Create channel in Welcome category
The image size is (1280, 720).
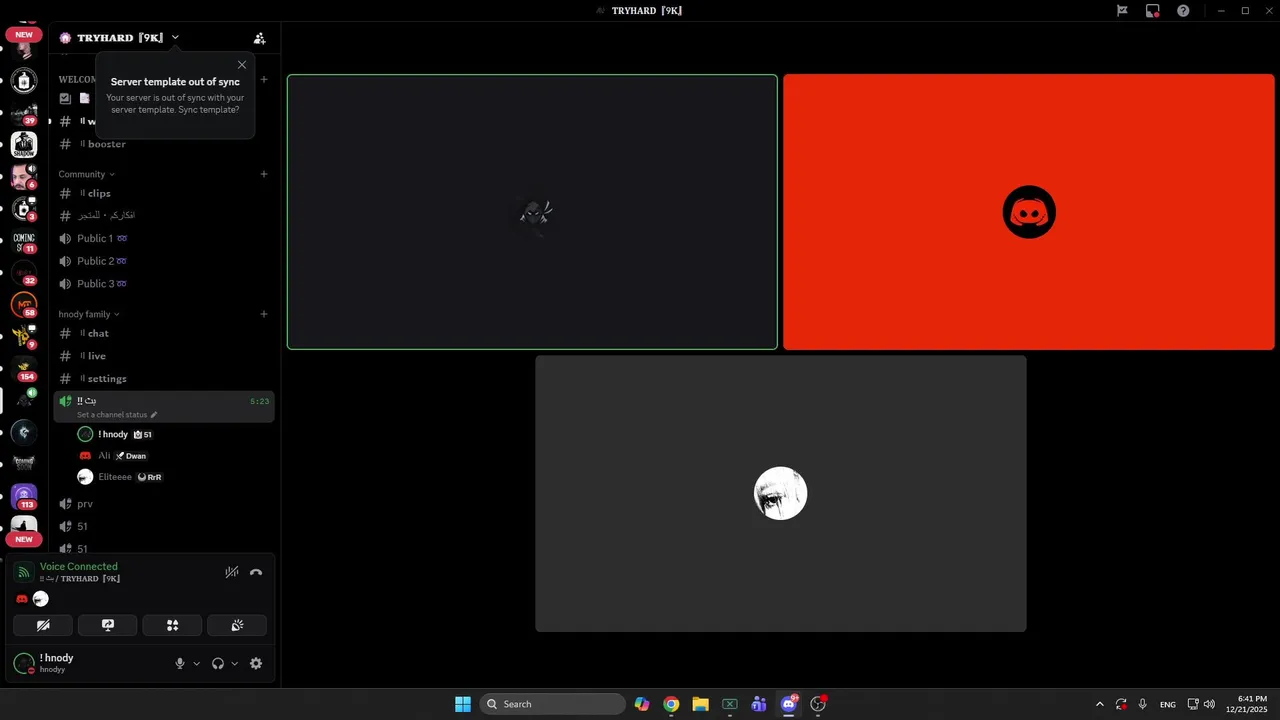(x=264, y=79)
